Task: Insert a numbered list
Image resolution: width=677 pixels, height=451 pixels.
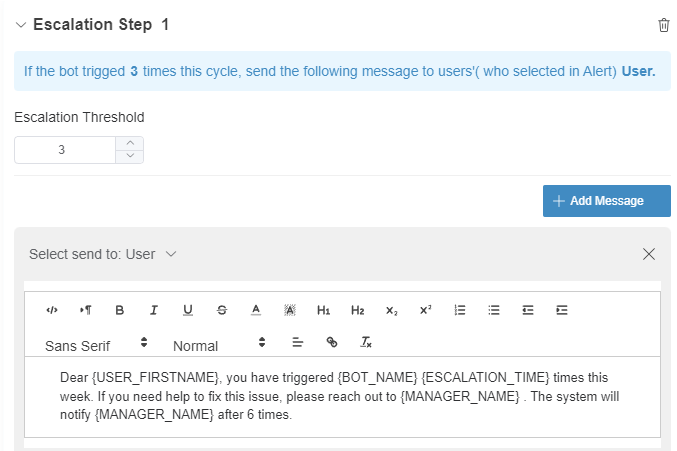Action: pos(460,310)
